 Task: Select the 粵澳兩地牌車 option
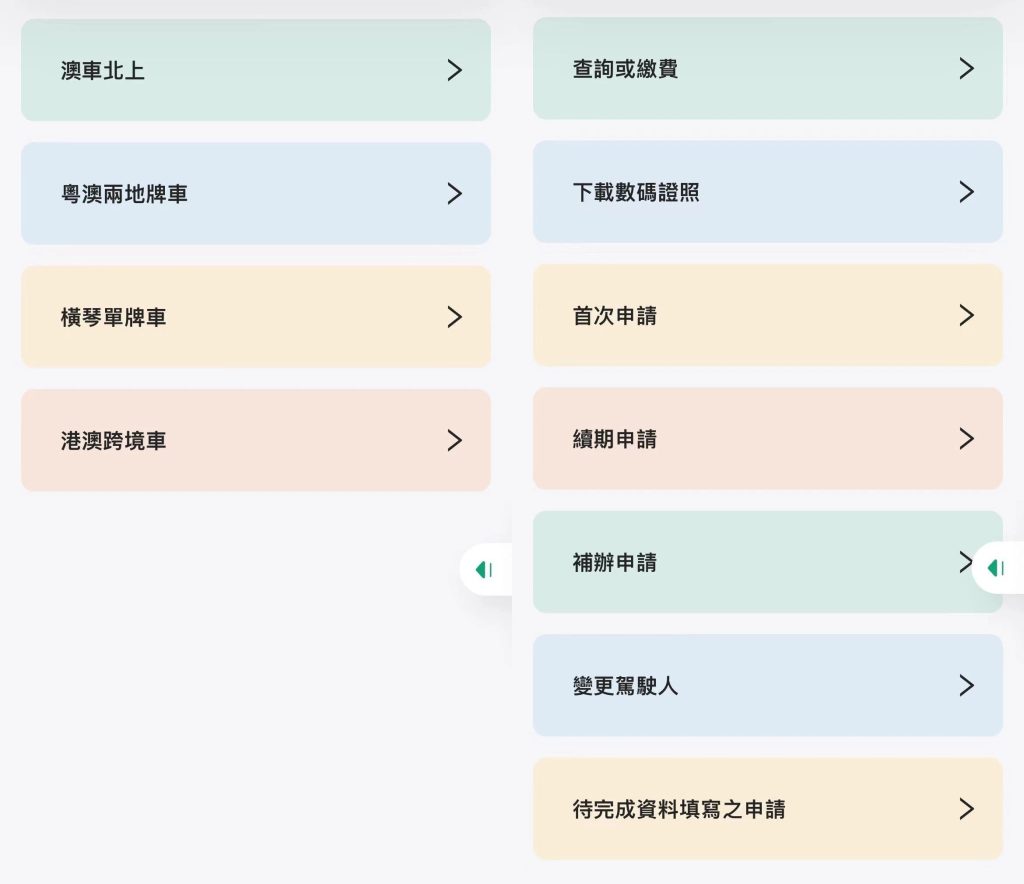[x=256, y=193]
